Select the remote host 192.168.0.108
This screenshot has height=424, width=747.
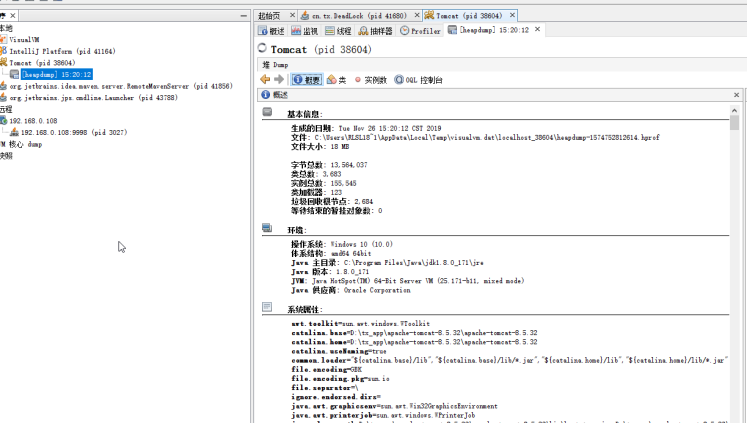[33, 121]
